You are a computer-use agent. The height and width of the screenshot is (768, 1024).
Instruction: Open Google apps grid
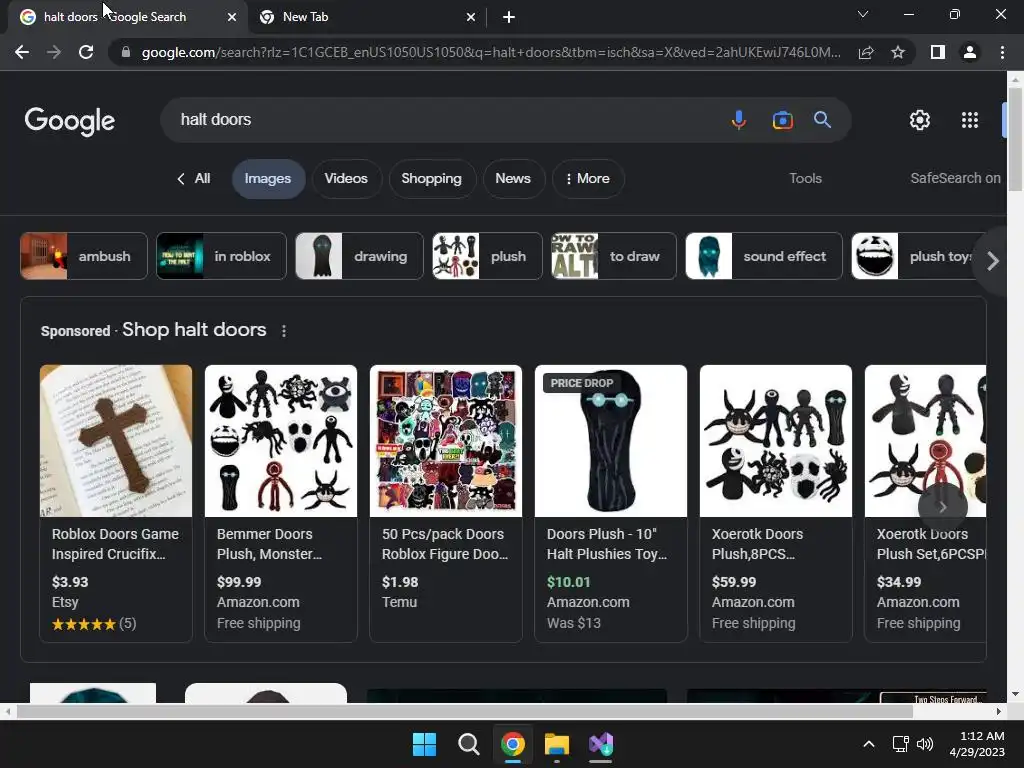click(970, 120)
